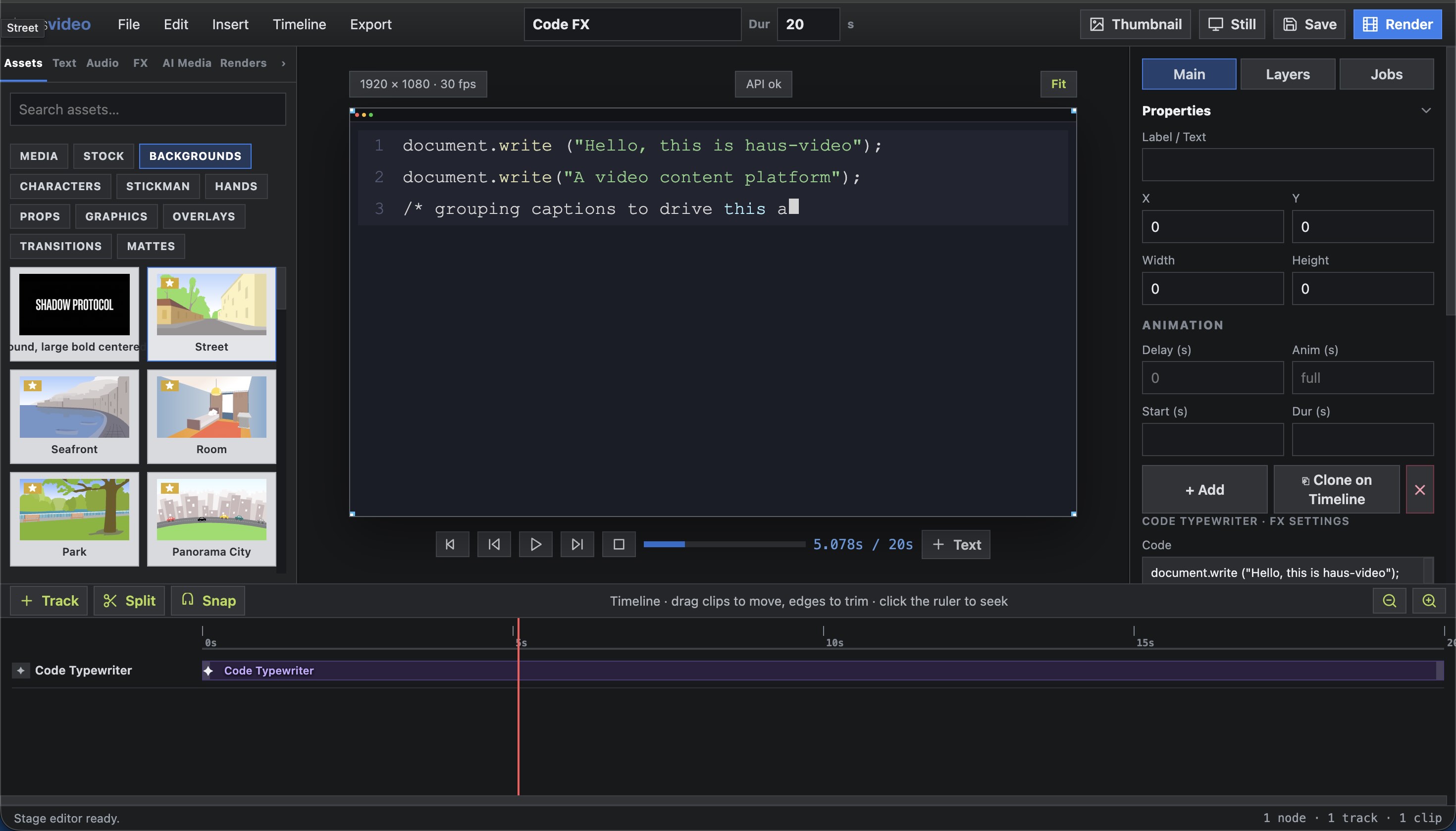Jump to the start of playback
Viewport: 1456px width, 831px height.
point(452,544)
